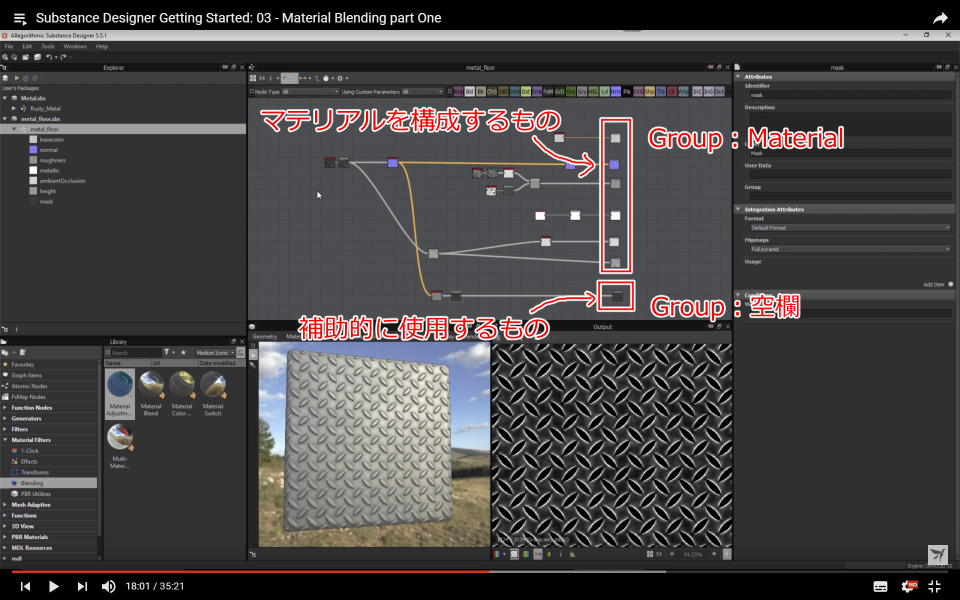Click the graph settings gear icon
Image resolution: width=960 pixels, height=600 pixels.
click(x=340, y=78)
